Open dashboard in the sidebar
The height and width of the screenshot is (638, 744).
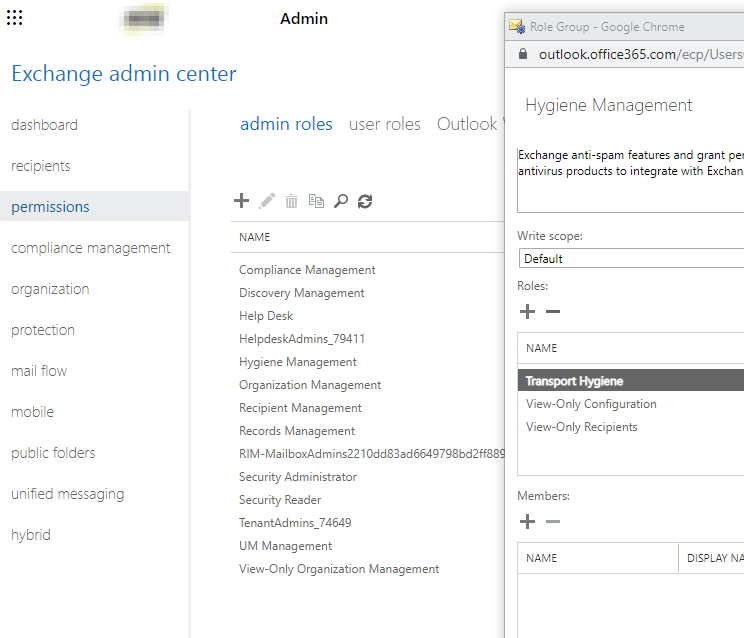tap(44, 125)
